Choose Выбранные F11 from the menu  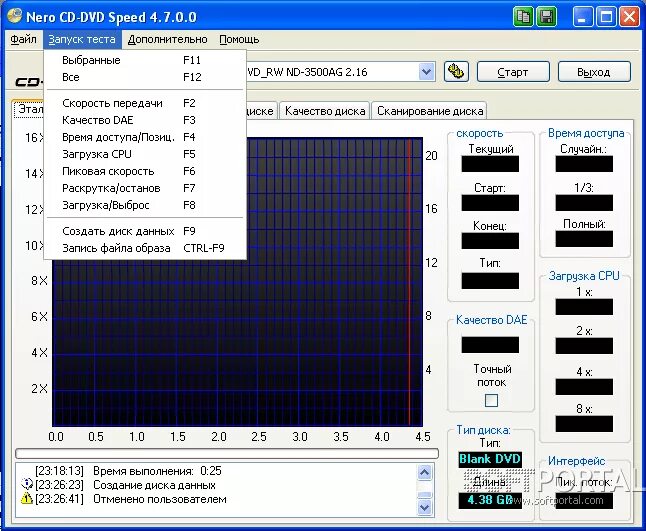(x=145, y=60)
